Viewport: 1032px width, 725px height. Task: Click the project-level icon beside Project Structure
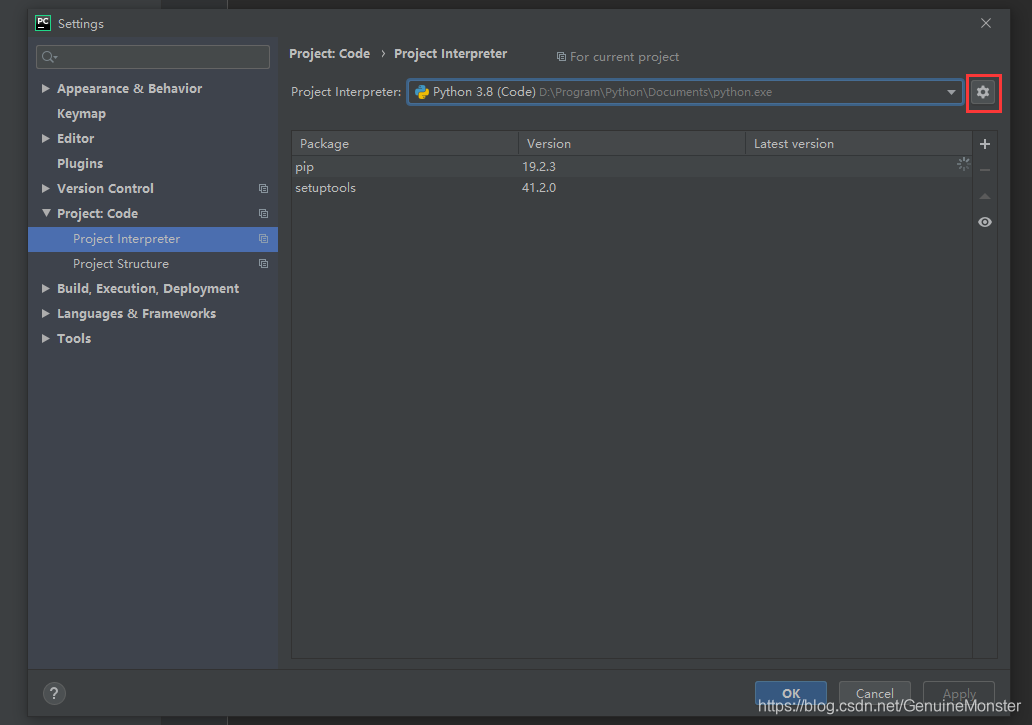coord(263,264)
